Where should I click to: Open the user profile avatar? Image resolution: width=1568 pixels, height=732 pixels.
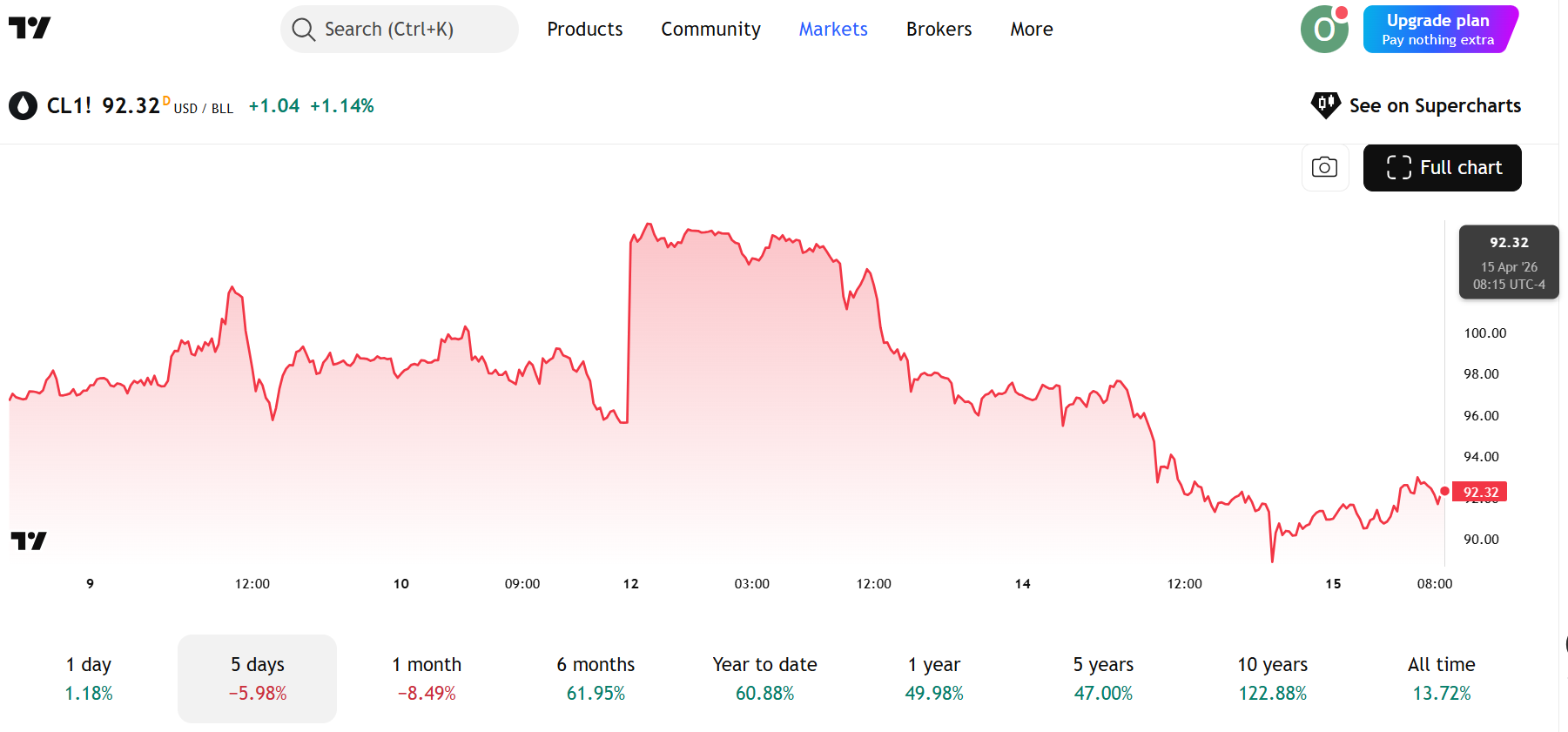coord(1323,30)
